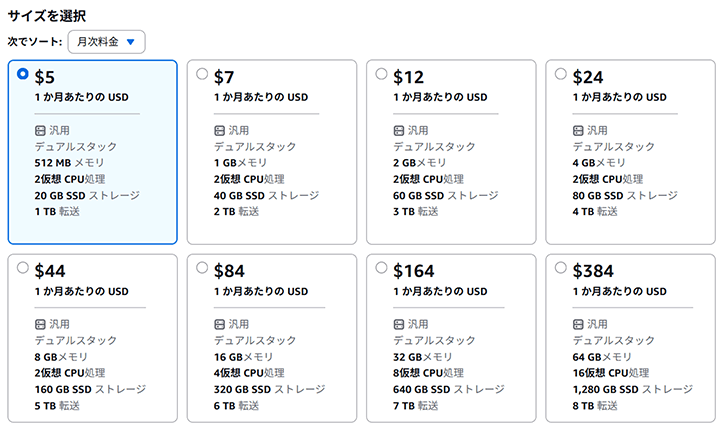720x428 pixels.
Task: Click the 汎用 icon in the $7 card
Action: 220,131
